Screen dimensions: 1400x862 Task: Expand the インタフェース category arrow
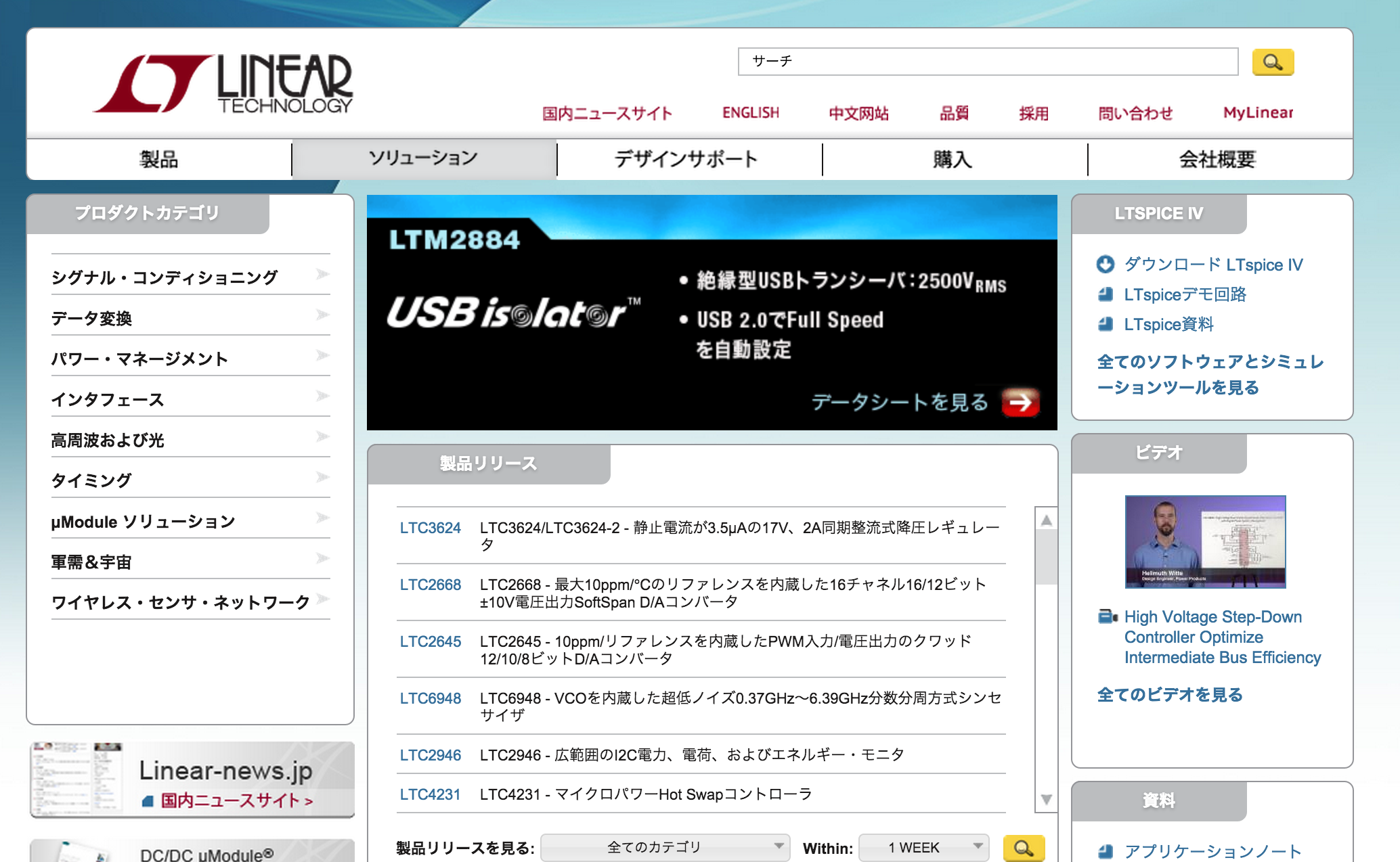[x=322, y=396]
